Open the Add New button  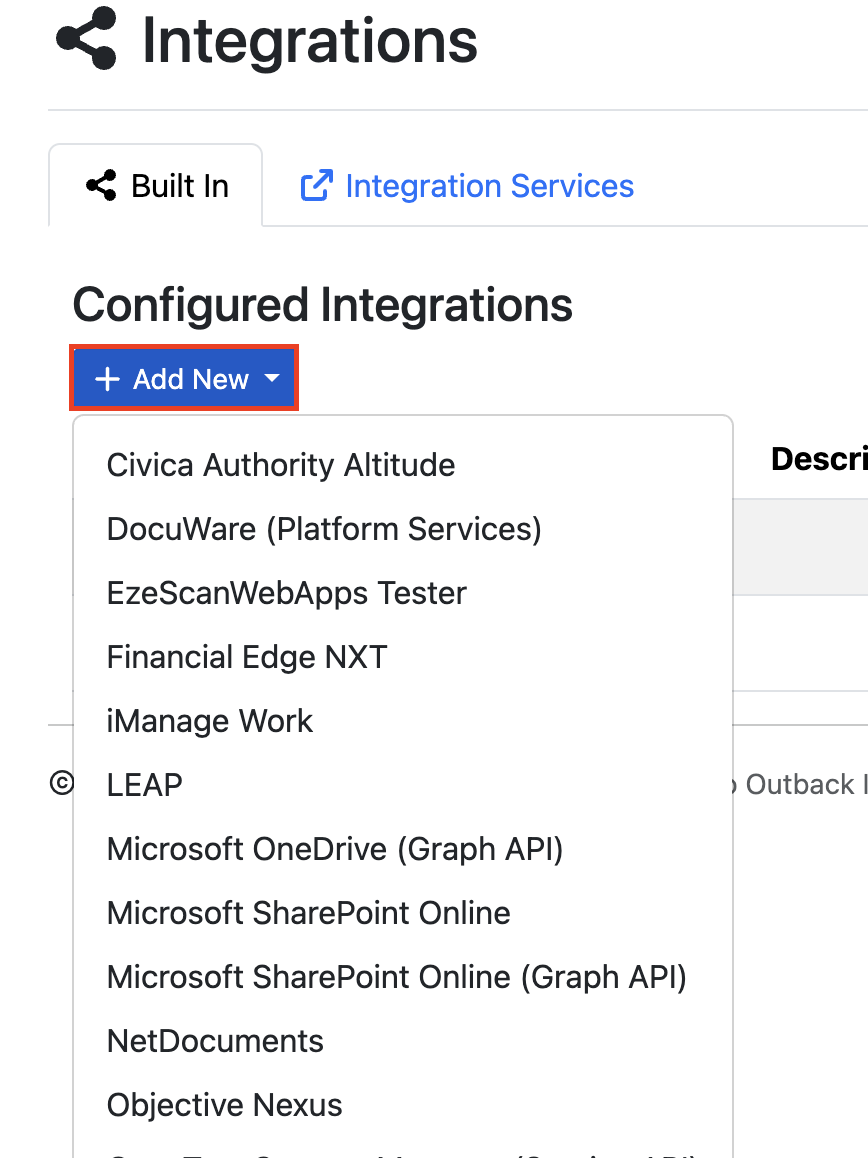tap(184, 378)
